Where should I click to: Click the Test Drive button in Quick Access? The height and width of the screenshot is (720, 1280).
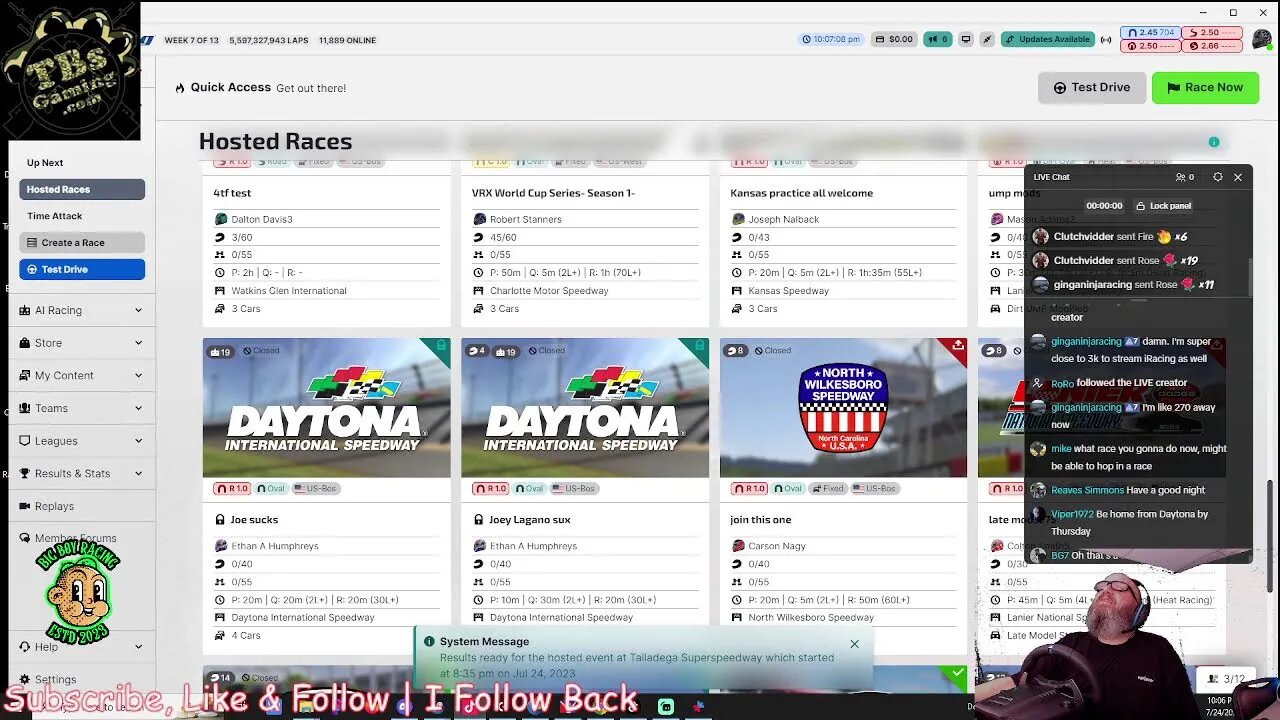pyautogui.click(x=1091, y=87)
